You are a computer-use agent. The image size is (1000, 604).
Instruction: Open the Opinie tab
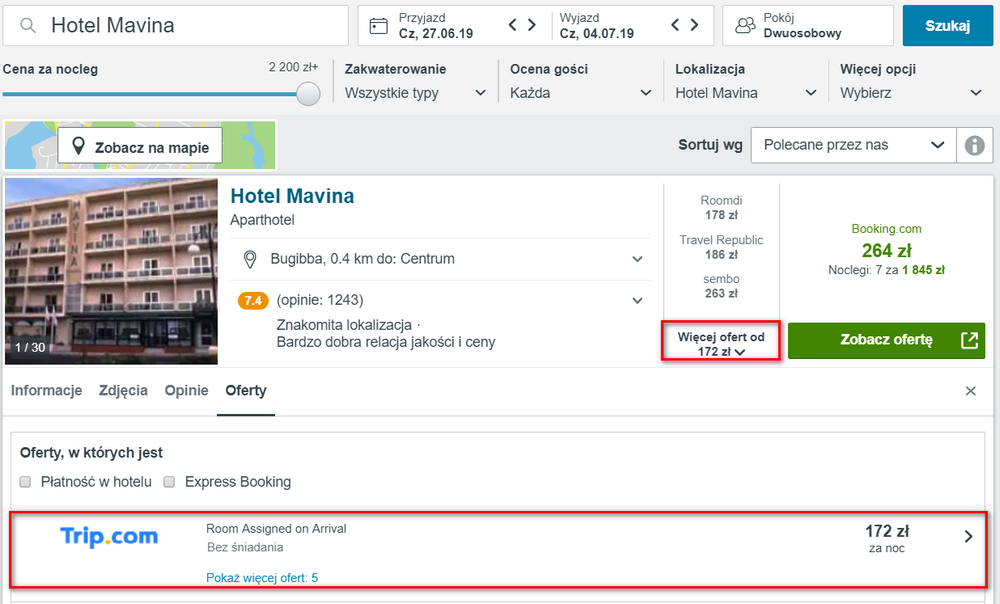[186, 390]
